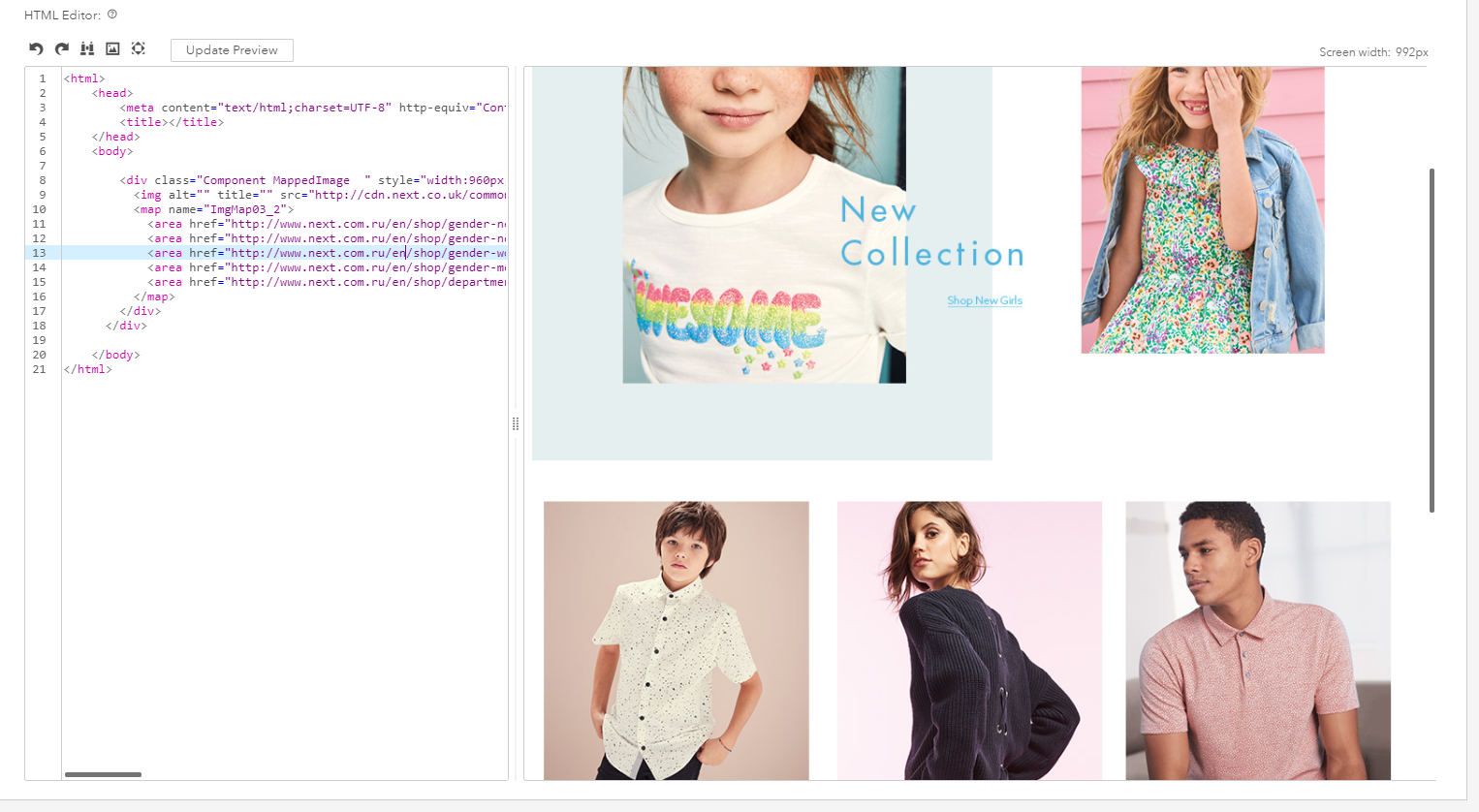Click the img alt="" title="" code line
1479x812 pixels.
(x=320, y=195)
